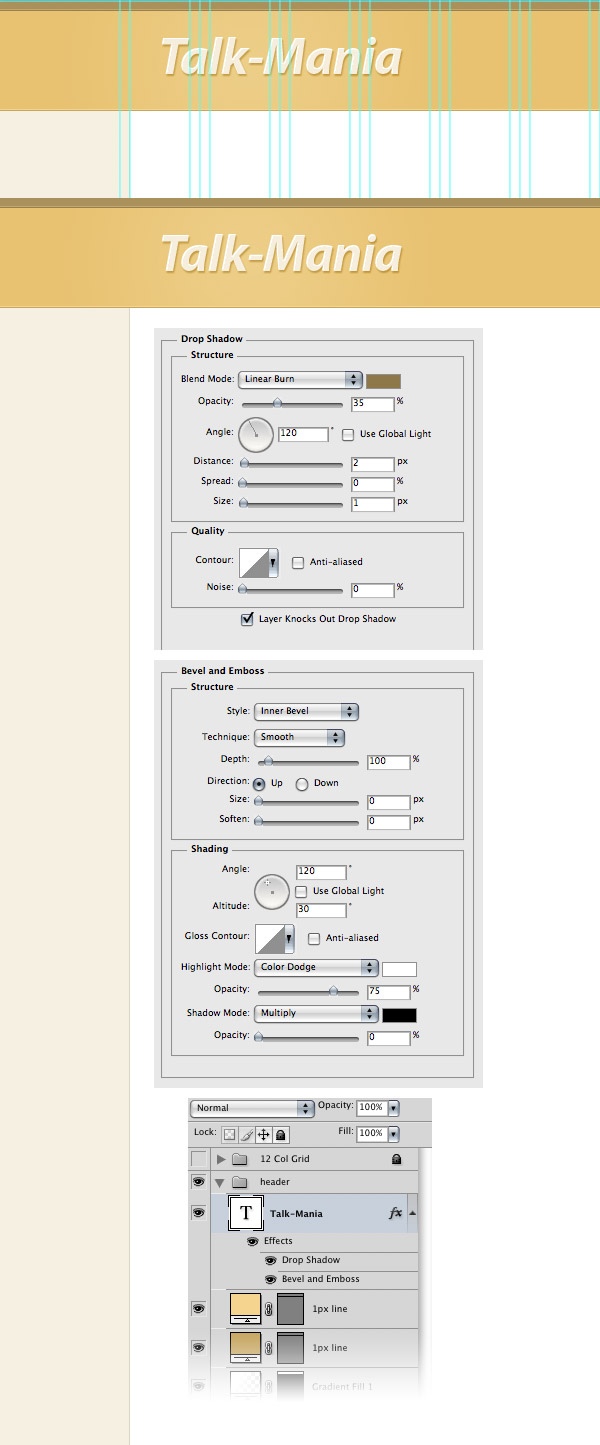Screen dimensions: 600x1445
Task: Uncheck Layer Knocks Out Drop Shadow
Action: click(x=247, y=619)
